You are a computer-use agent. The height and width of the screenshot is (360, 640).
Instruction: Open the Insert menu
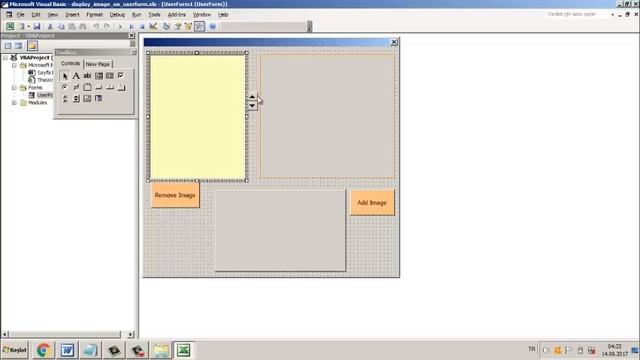point(72,15)
